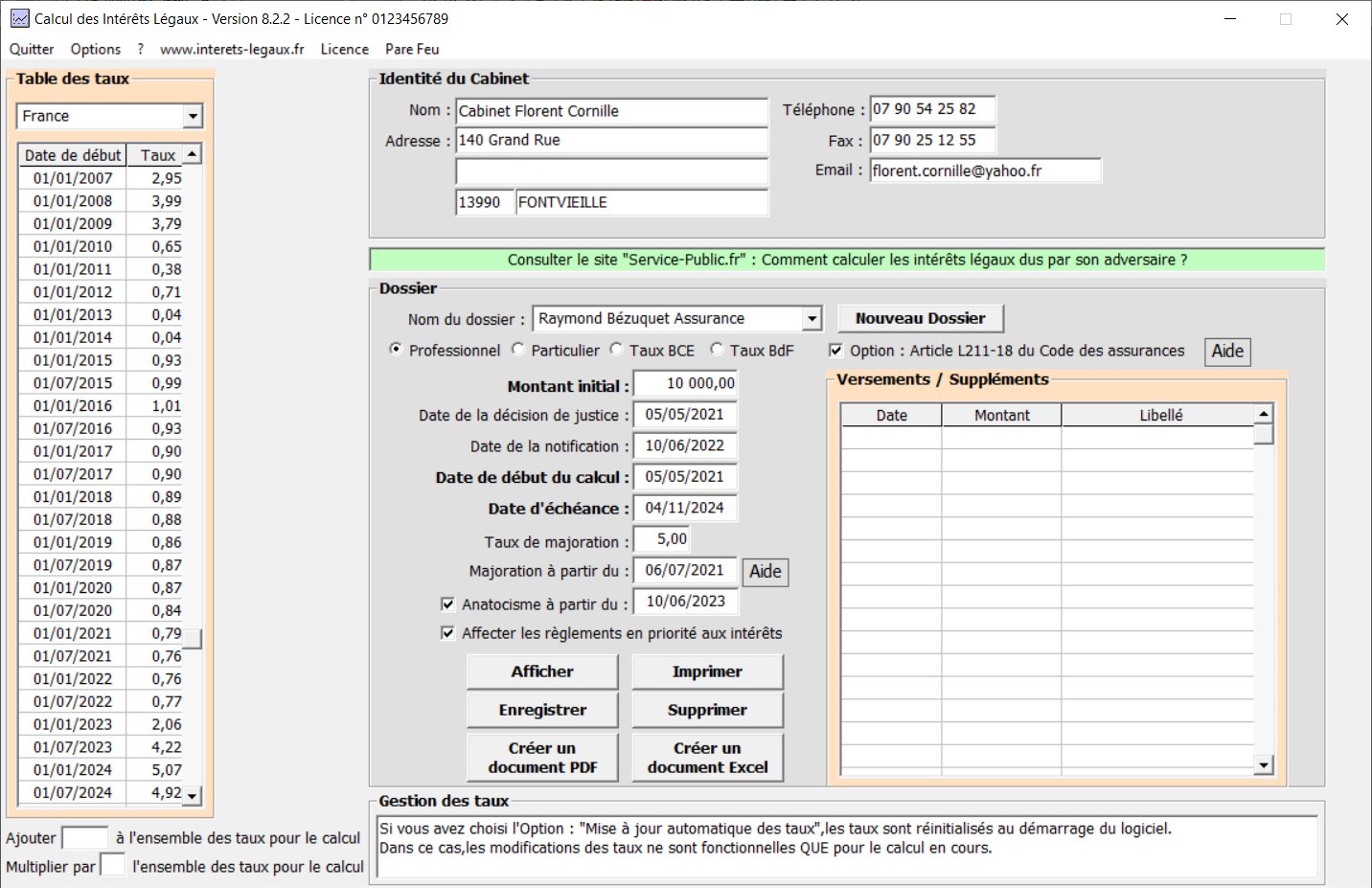Open the Quitter menu
Image resolution: width=1372 pixels, height=888 pixels.
(x=32, y=49)
